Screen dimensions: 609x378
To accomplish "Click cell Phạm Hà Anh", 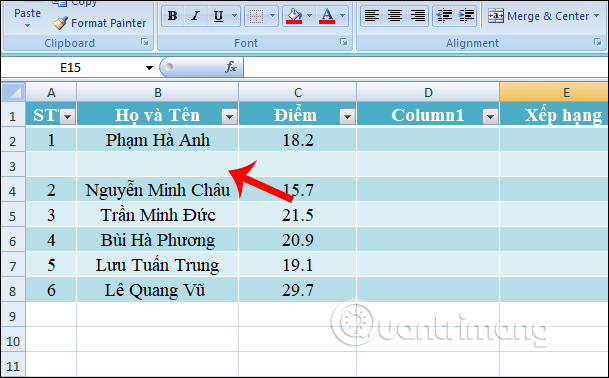I will click(158, 140).
